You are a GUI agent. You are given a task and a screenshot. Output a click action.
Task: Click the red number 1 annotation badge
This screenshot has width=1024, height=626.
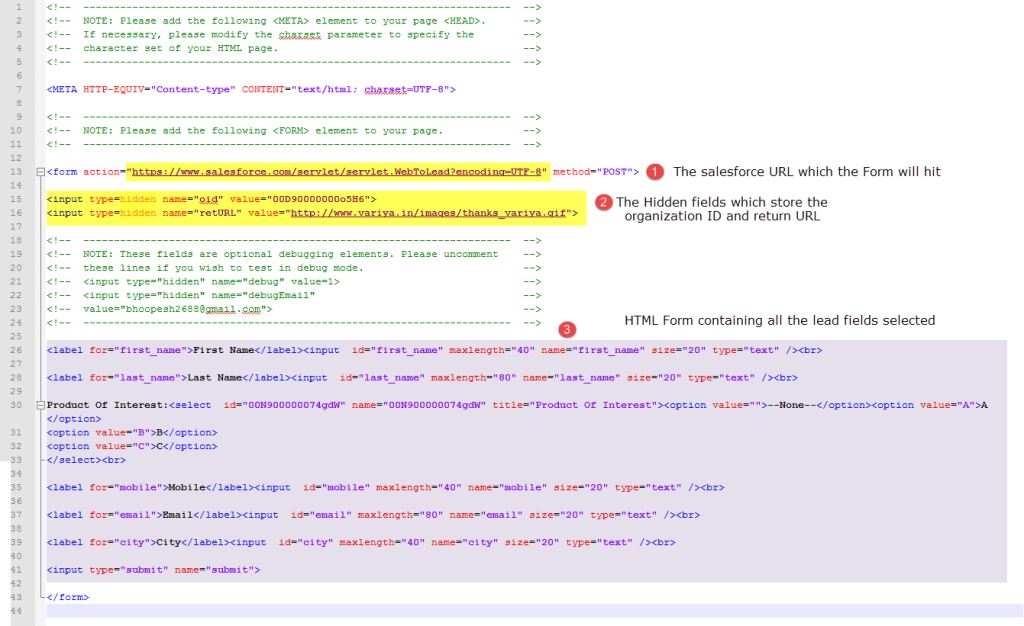tap(655, 172)
